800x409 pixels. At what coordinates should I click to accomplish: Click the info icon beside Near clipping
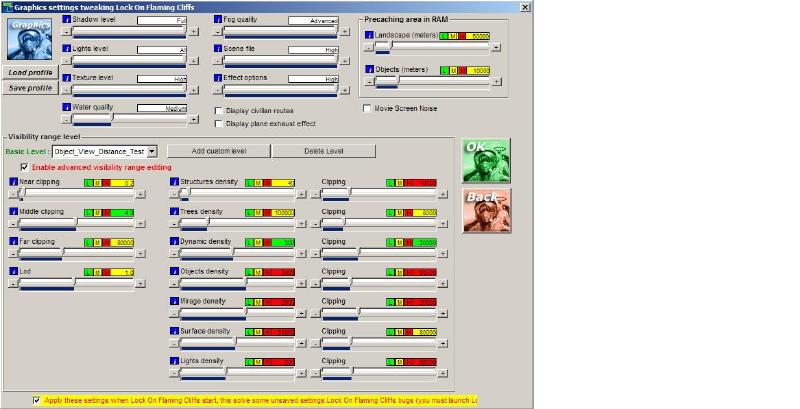pyautogui.click(x=14, y=182)
